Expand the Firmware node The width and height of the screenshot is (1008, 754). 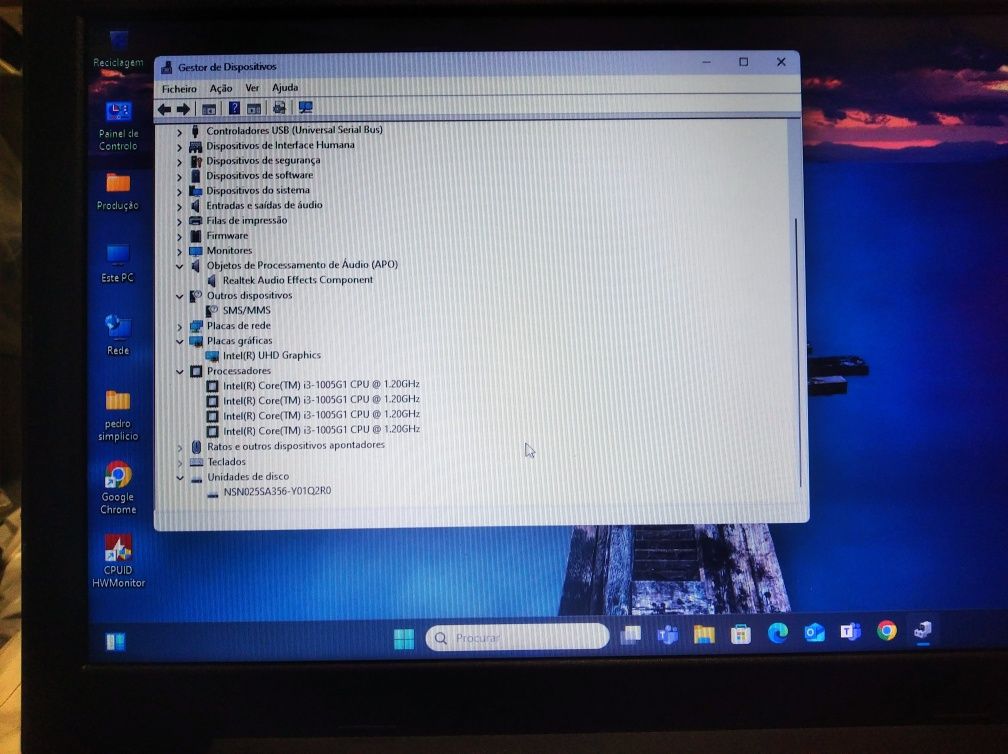[x=179, y=237]
